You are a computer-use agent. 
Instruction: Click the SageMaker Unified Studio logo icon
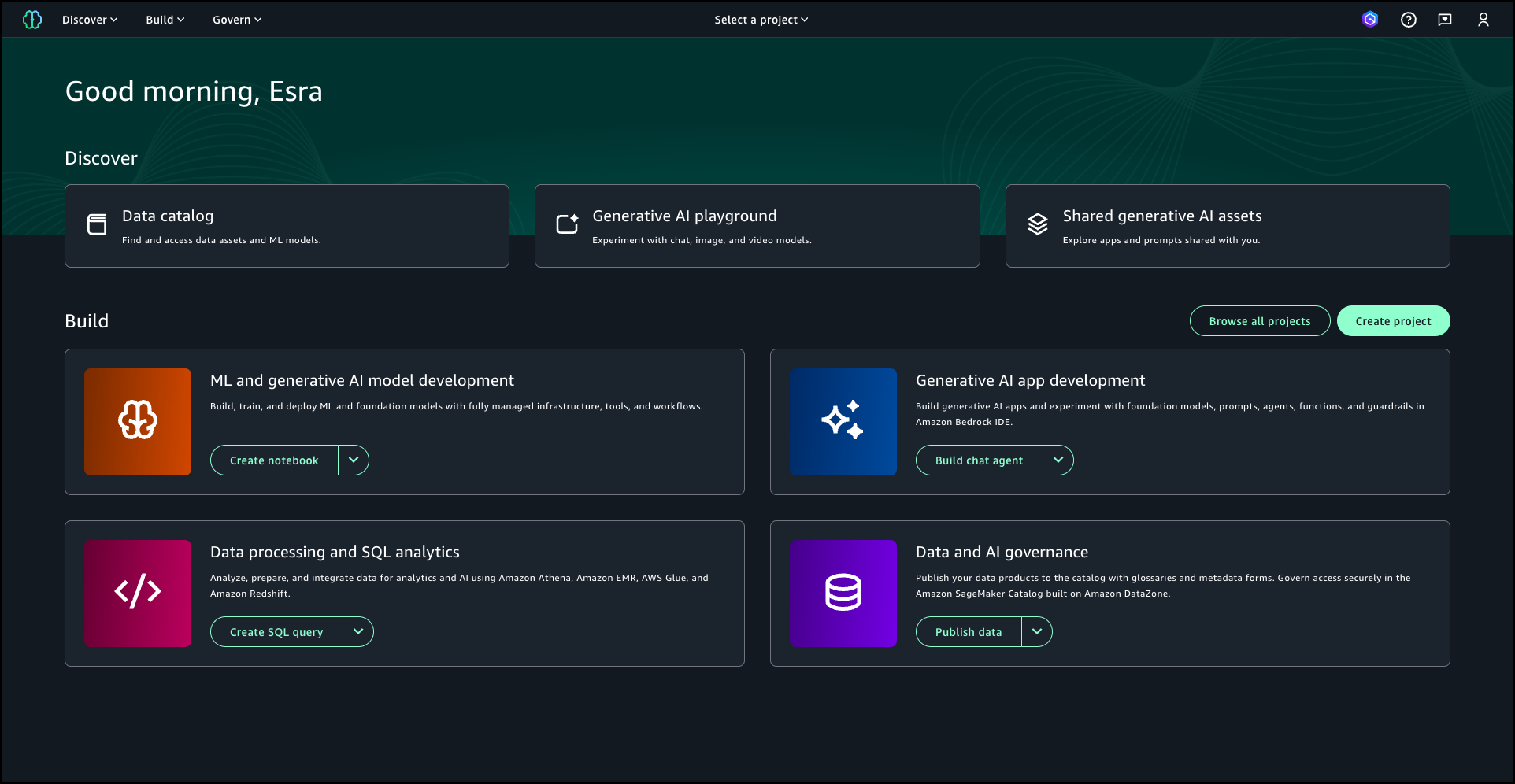(x=32, y=20)
